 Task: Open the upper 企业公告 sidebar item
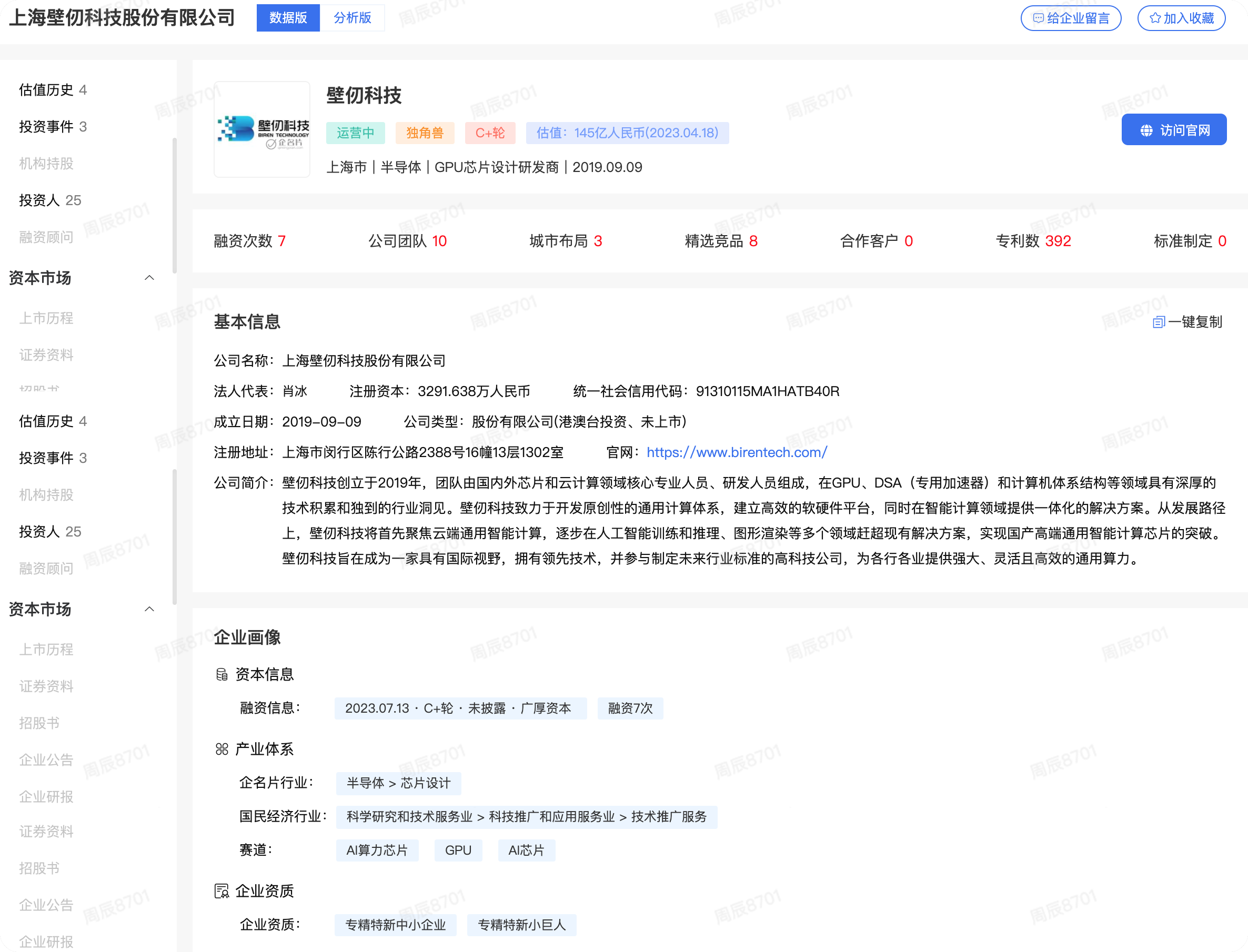[46, 760]
